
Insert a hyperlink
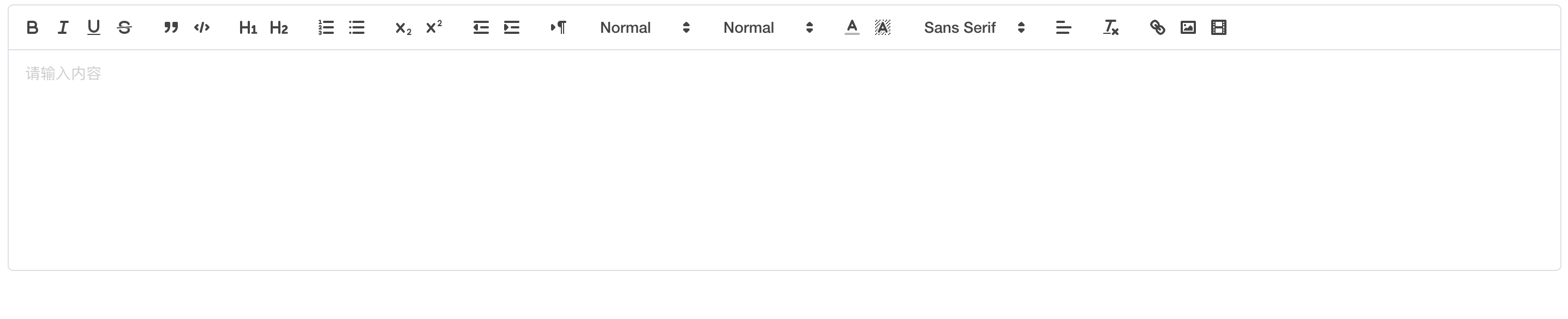pos(1158,27)
